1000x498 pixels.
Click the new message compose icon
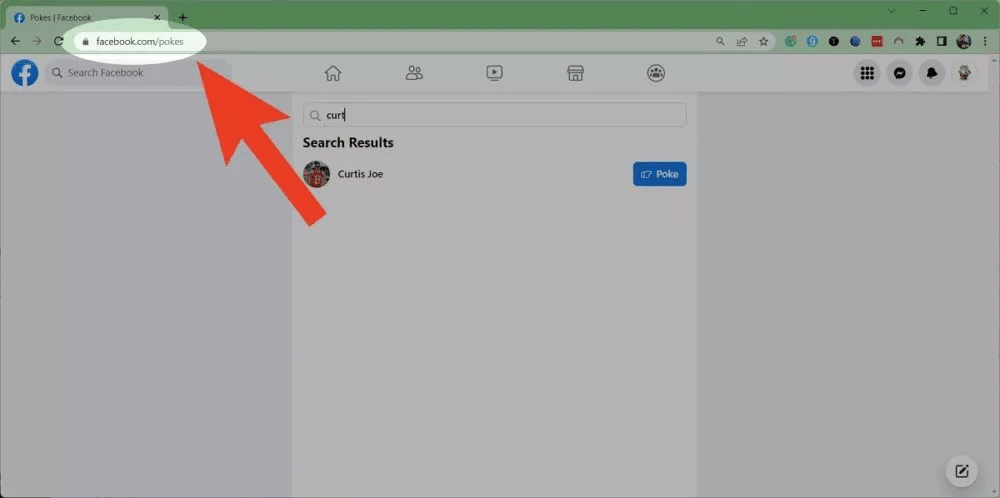tap(961, 471)
